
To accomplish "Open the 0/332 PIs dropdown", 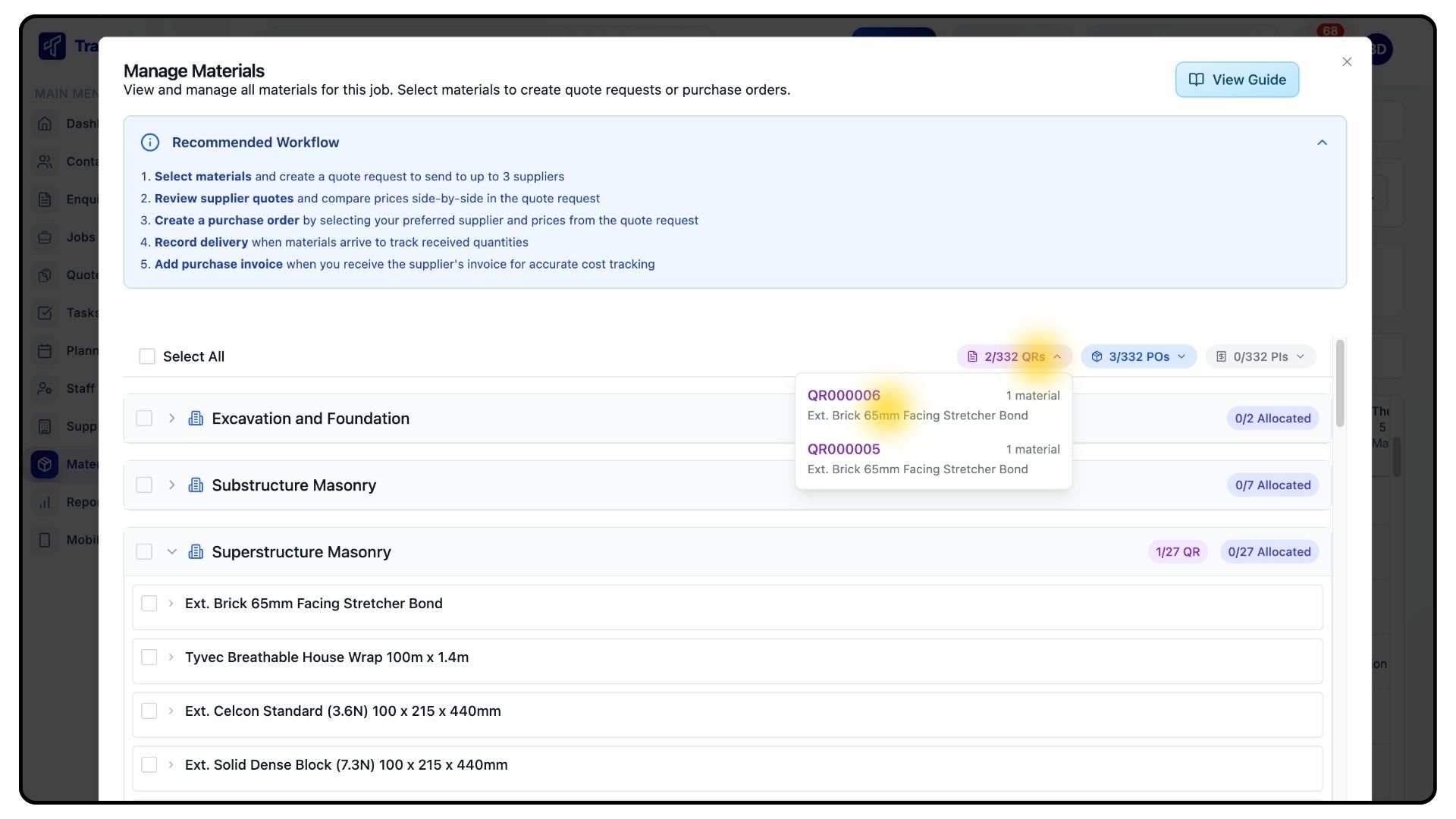I will [1260, 356].
